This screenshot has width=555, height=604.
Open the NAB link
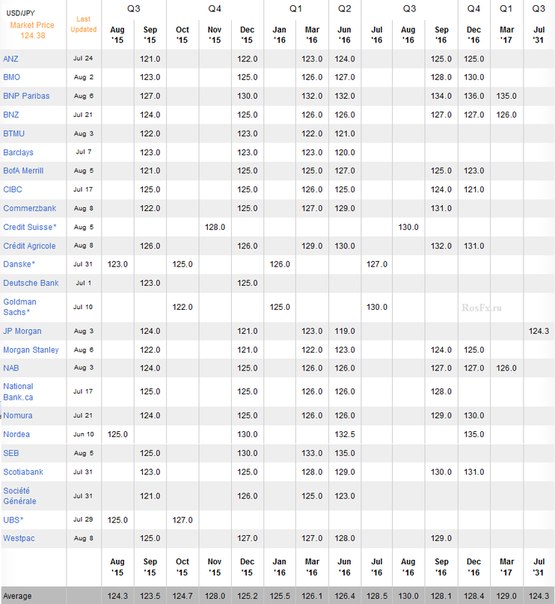point(11,368)
